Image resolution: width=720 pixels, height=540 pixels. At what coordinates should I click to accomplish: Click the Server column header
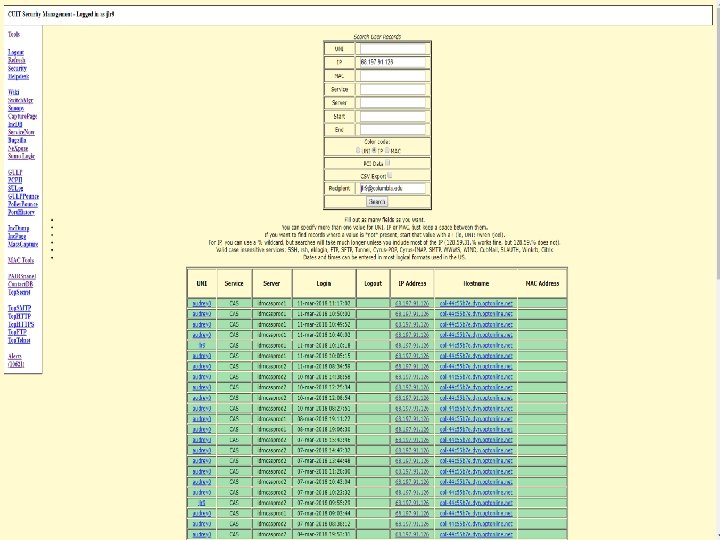pos(272,283)
